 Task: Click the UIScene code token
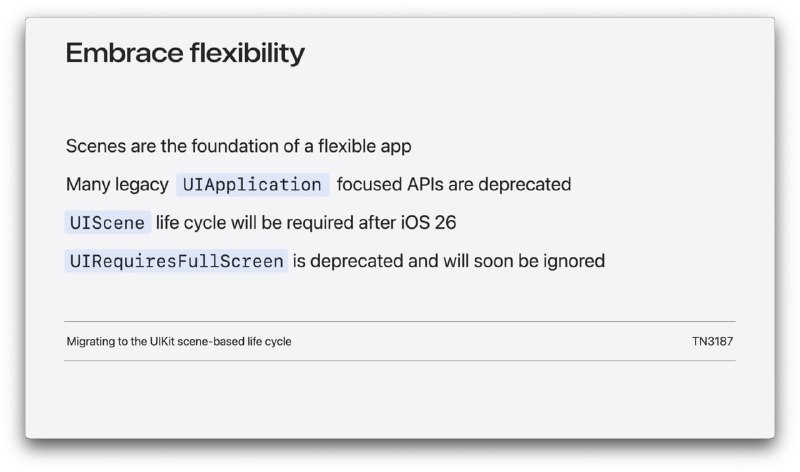[x=108, y=222]
